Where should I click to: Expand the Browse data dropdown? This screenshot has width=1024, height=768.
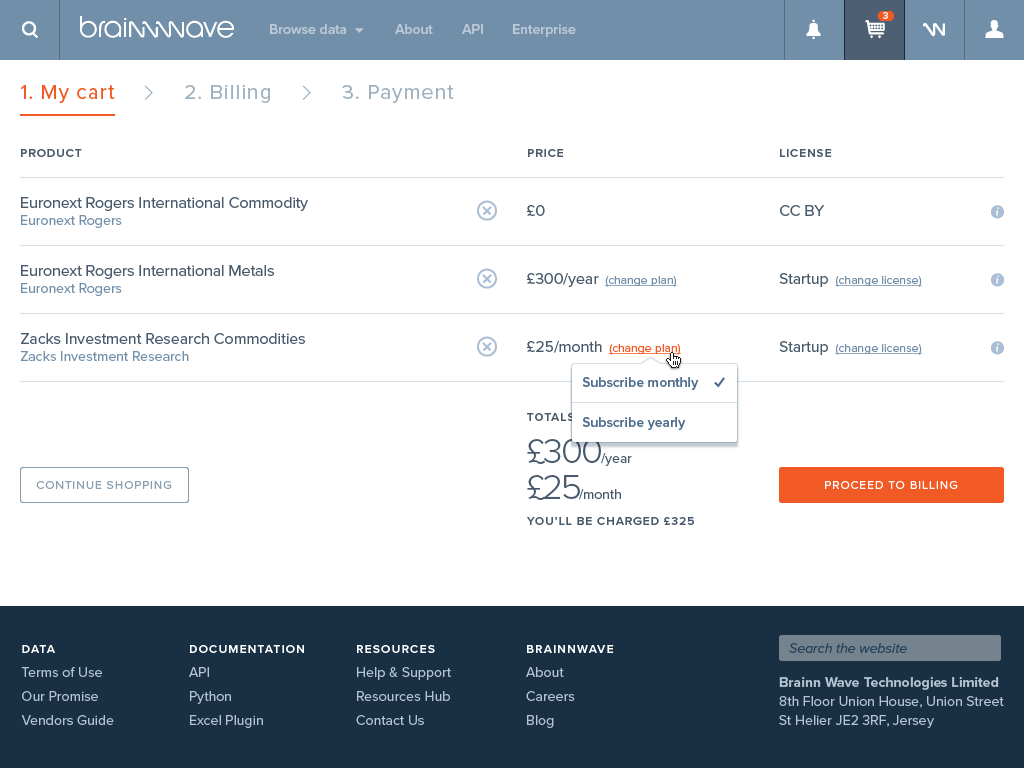[x=316, y=29]
